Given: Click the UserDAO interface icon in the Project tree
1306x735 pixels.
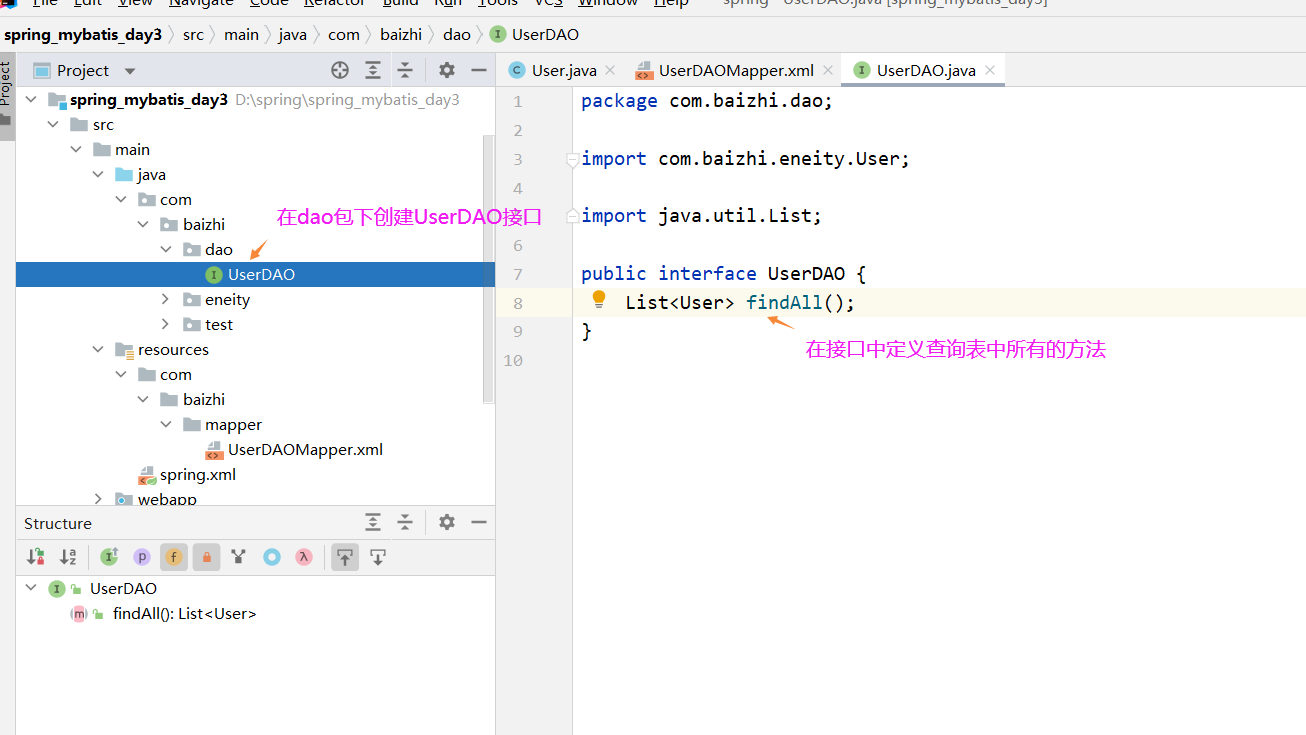Looking at the screenshot, I should pyautogui.click(x=213, y=275).
